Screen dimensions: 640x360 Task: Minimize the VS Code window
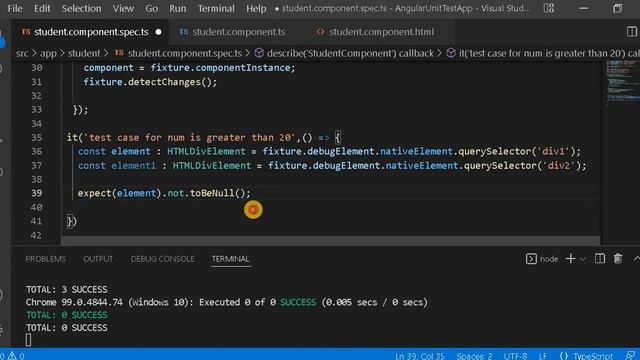pyautogui.click(x=584, y=8)
